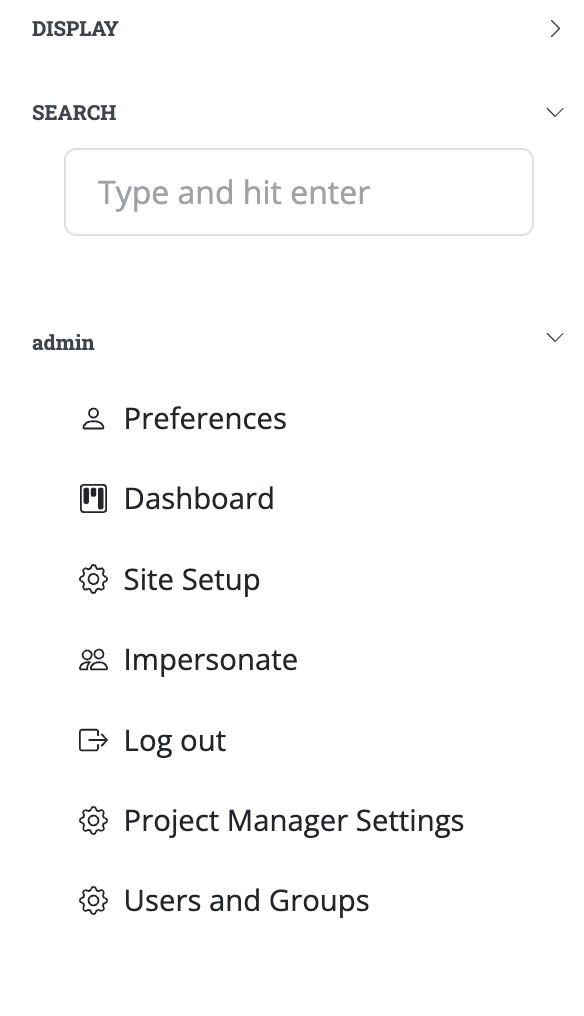Viewport: 584px width, 1016px height.
Task: Click the gear icon beside Project Manager Settings
Action: [93, 820]
